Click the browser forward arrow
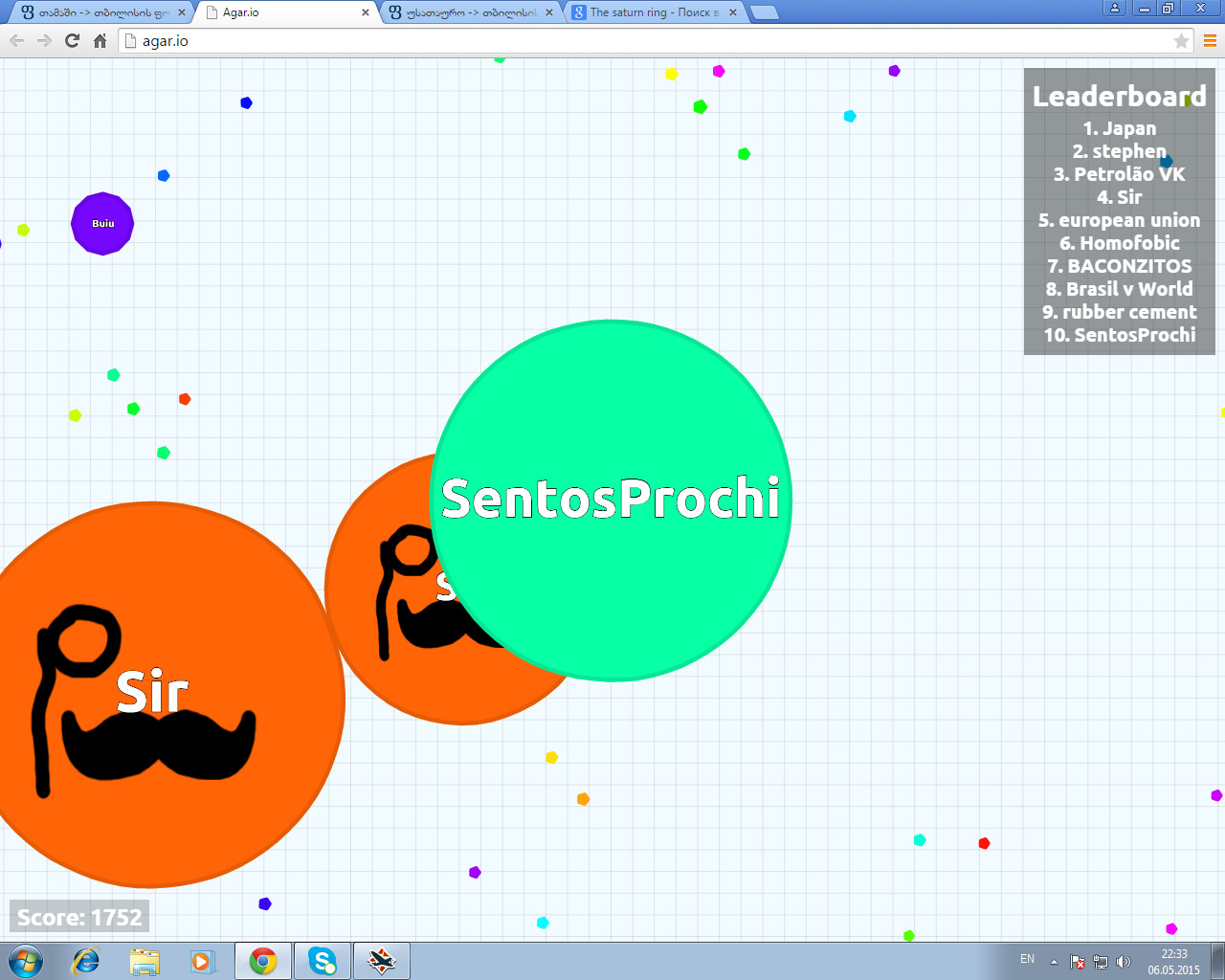1225x980 pixels. coord(44,40)
